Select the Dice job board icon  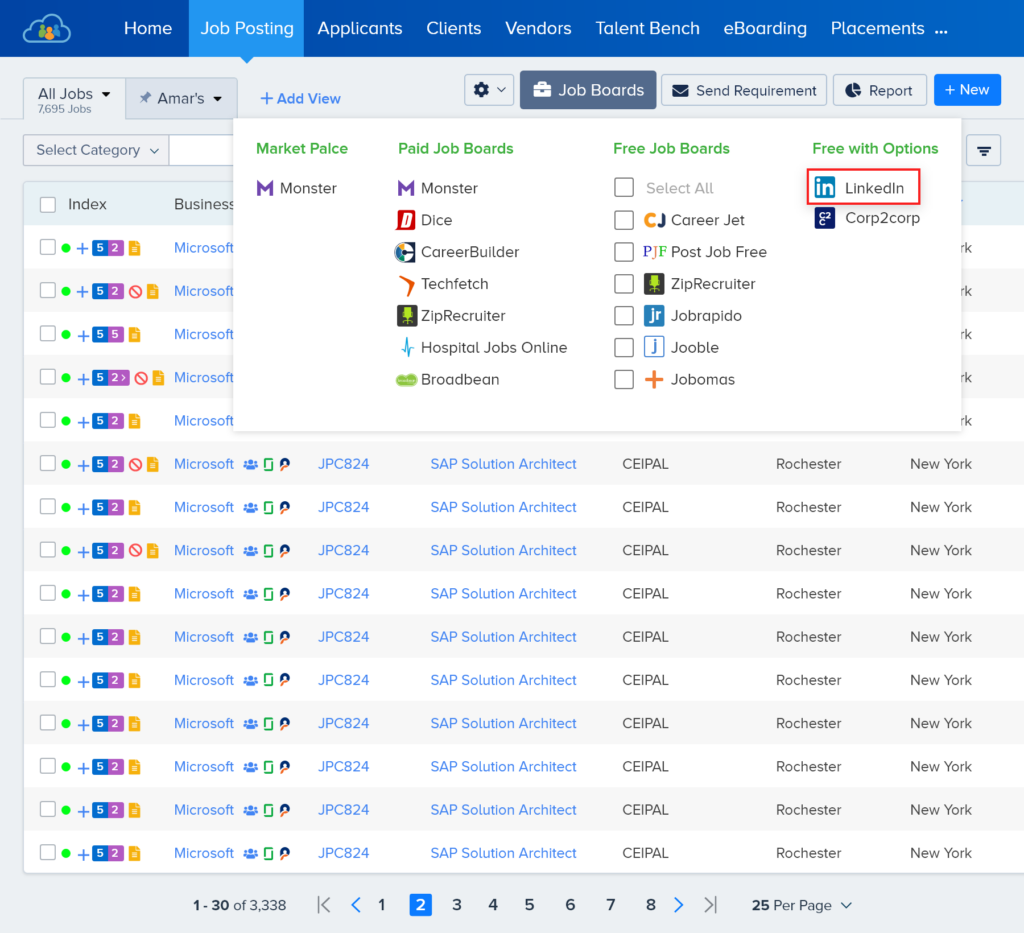pyautogui.click(x=406, y=220)
